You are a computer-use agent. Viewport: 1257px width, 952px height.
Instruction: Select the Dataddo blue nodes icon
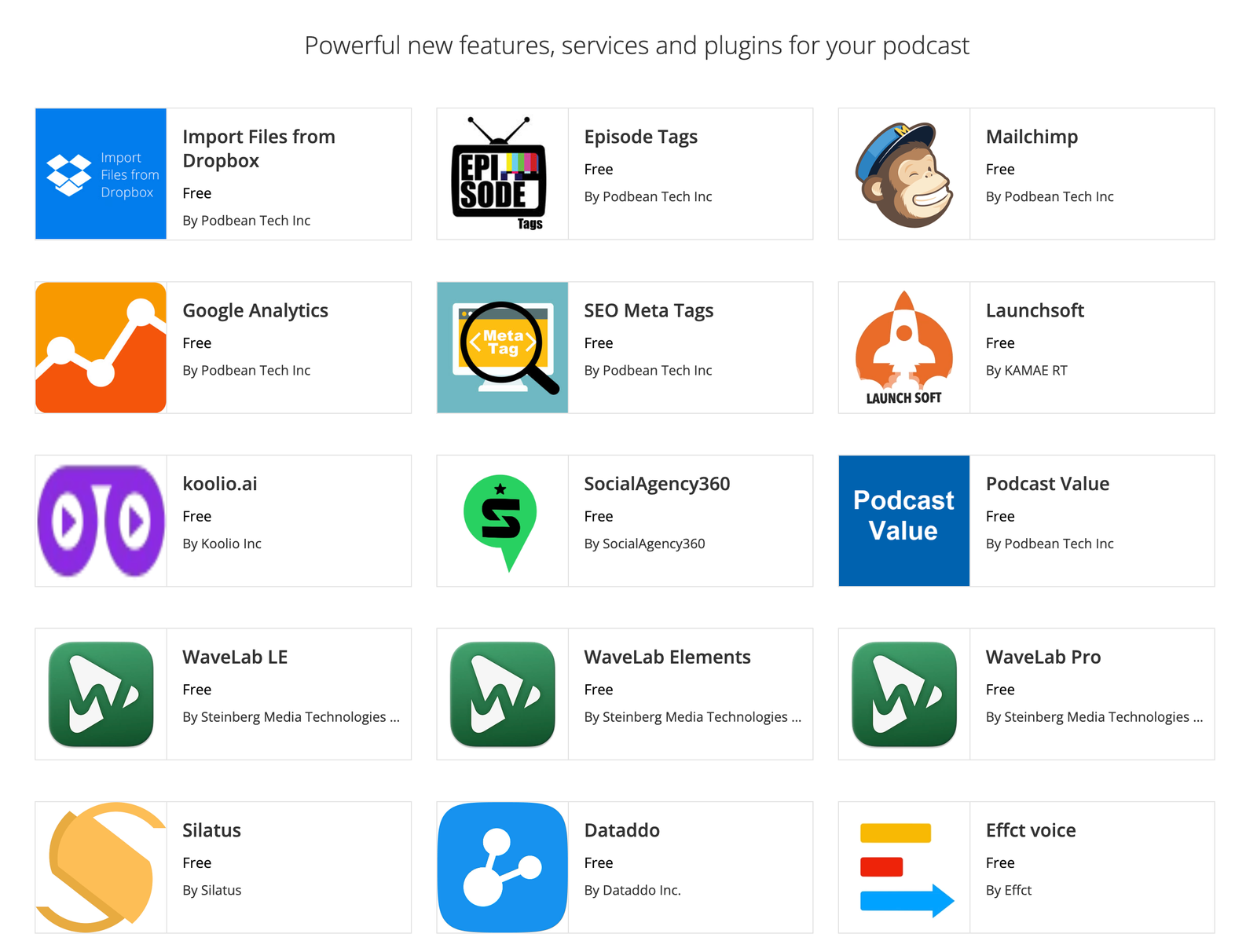pyautogui.click(x=501, y=867)
